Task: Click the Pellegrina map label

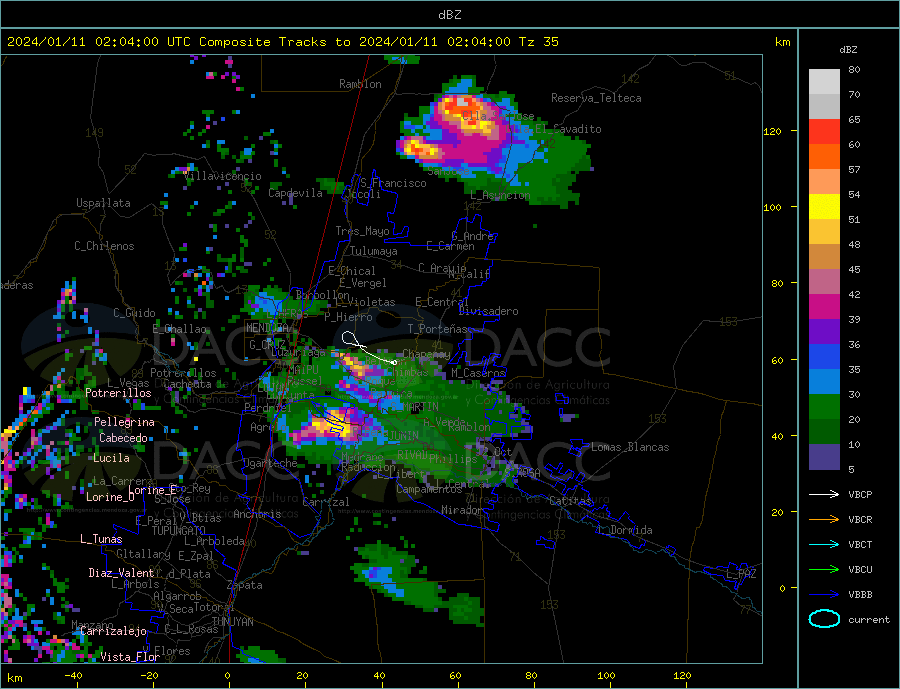Action: [125, 422]
